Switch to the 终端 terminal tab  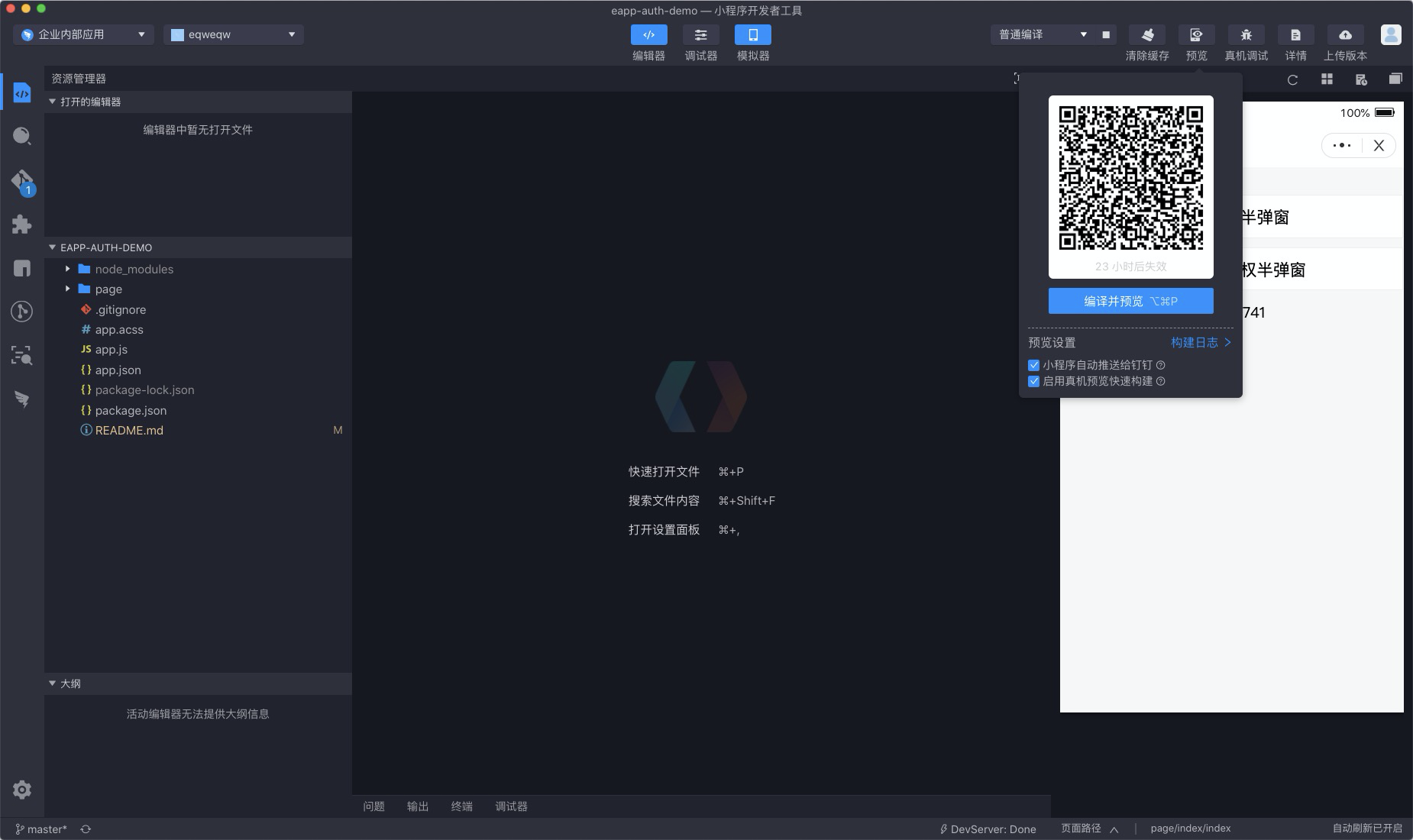point(461,806)
